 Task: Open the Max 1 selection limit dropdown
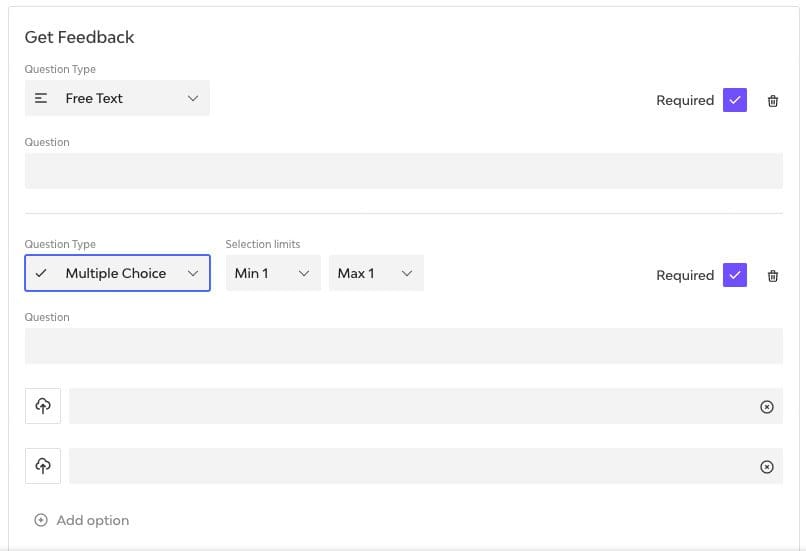376,273
